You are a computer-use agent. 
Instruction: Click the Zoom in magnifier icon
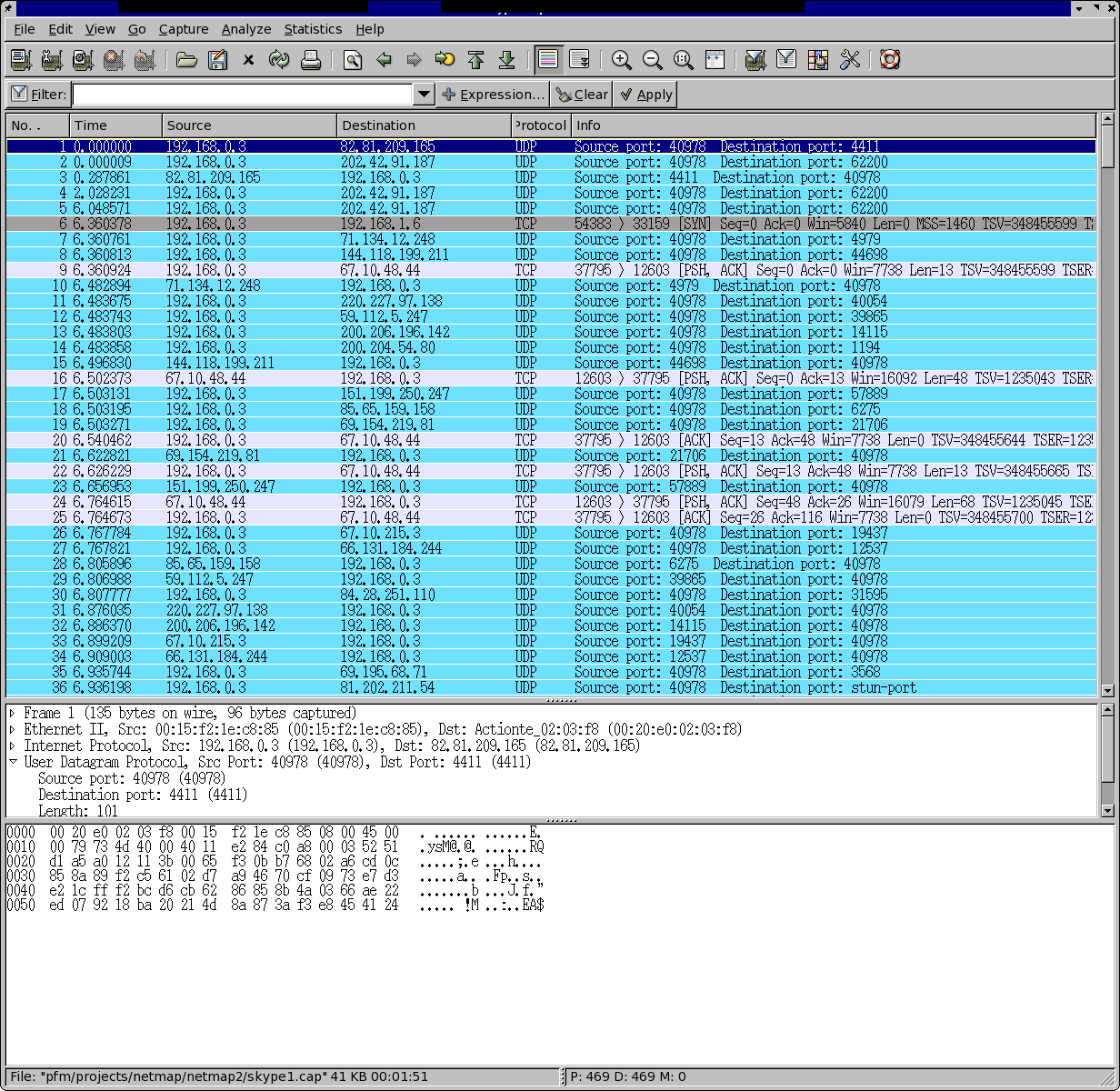pos(622,60)
